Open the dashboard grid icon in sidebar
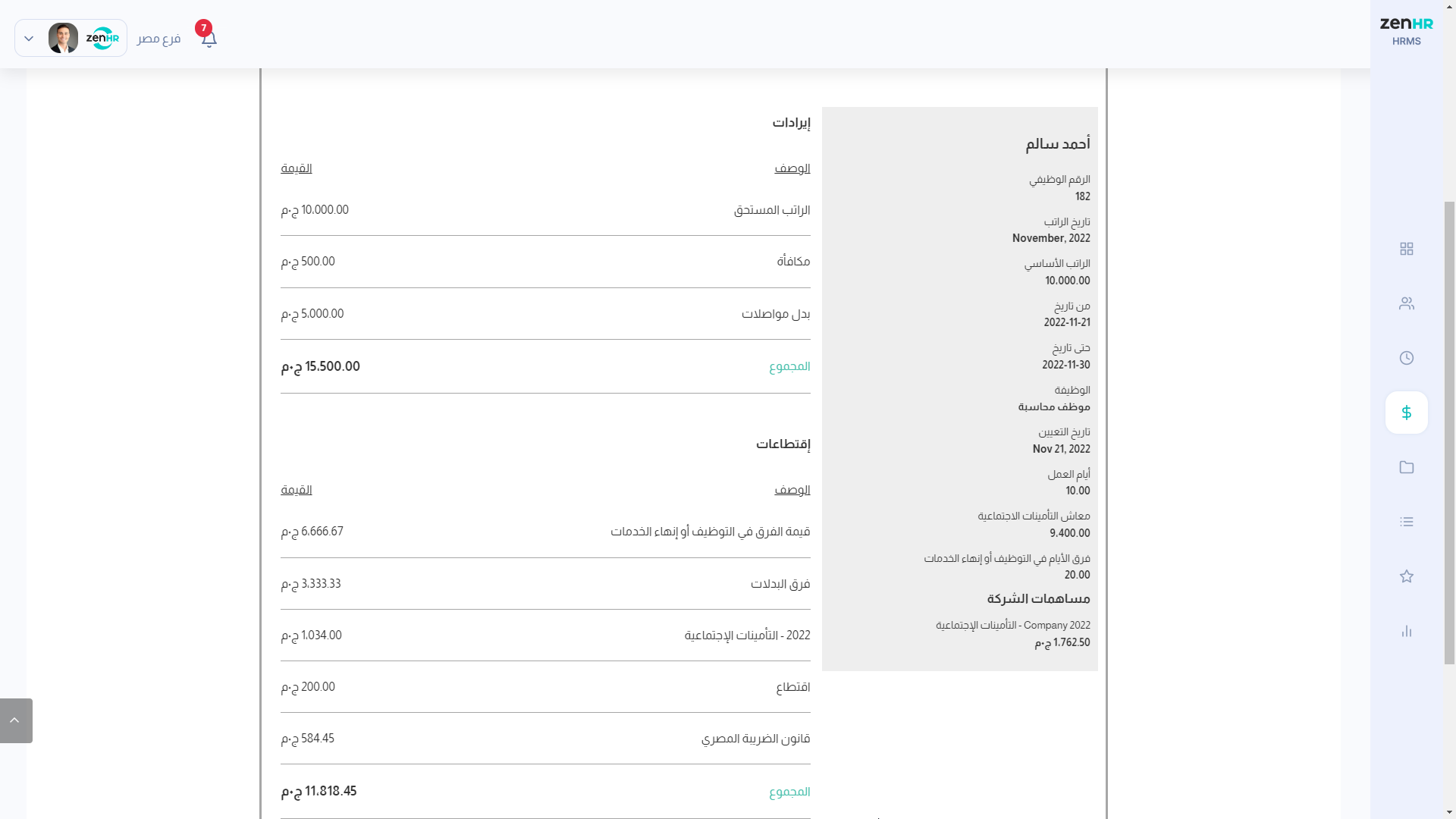Screen dimensions: 1456x819 point(1406,249)
